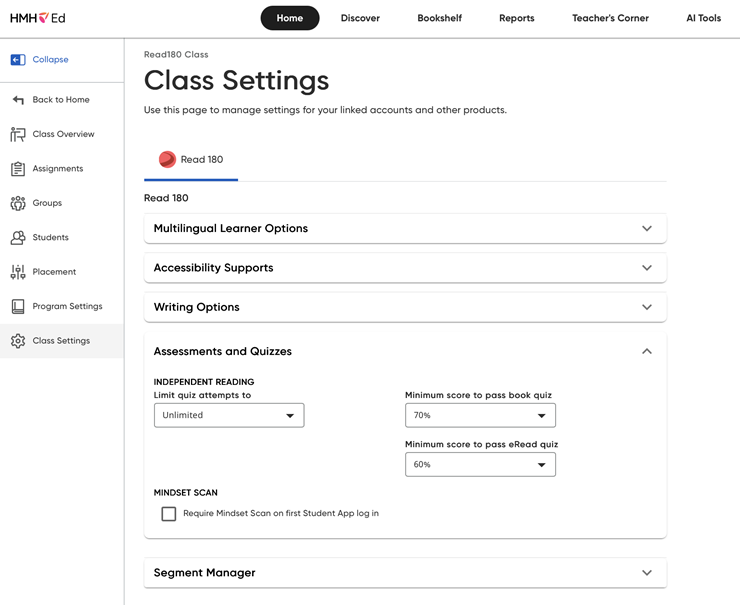Click the Class Overview icon

tap(18, 134)
